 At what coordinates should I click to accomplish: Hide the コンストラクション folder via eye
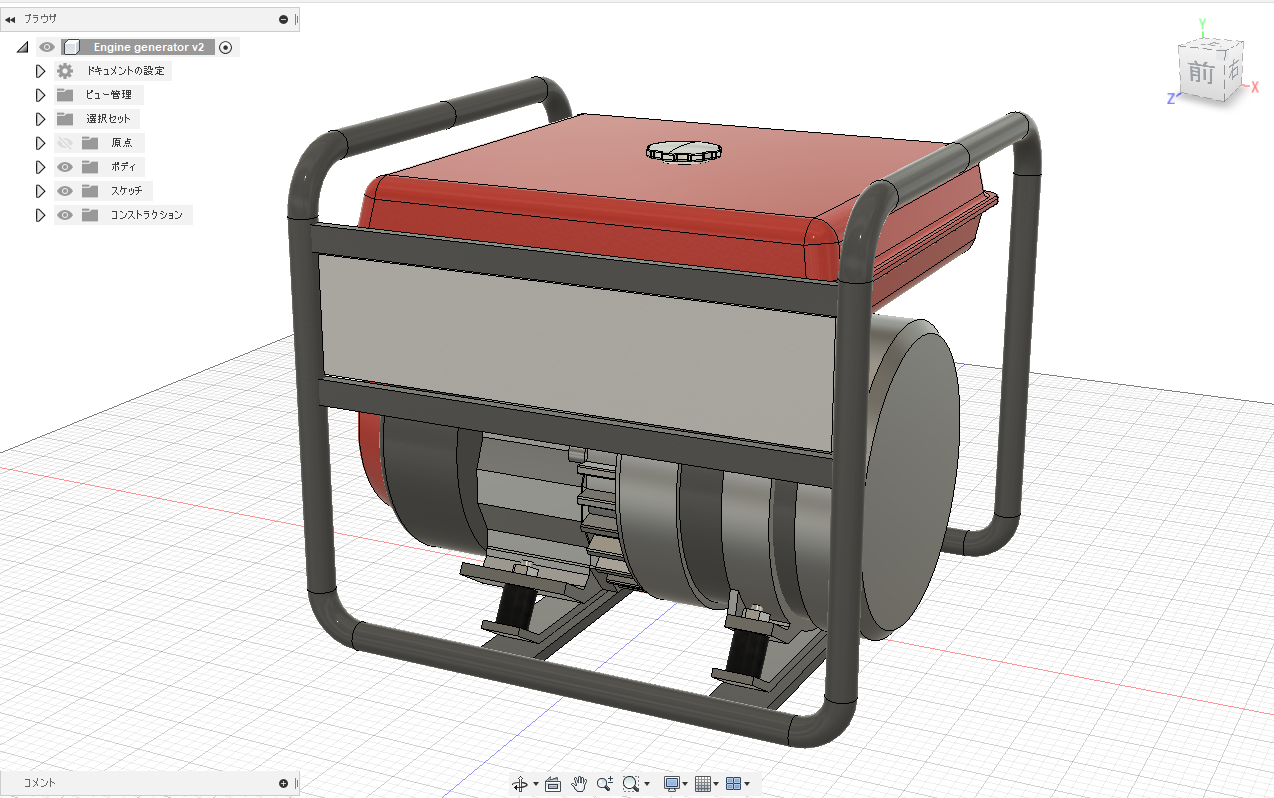pyautogui.click(x=65, y=215)
